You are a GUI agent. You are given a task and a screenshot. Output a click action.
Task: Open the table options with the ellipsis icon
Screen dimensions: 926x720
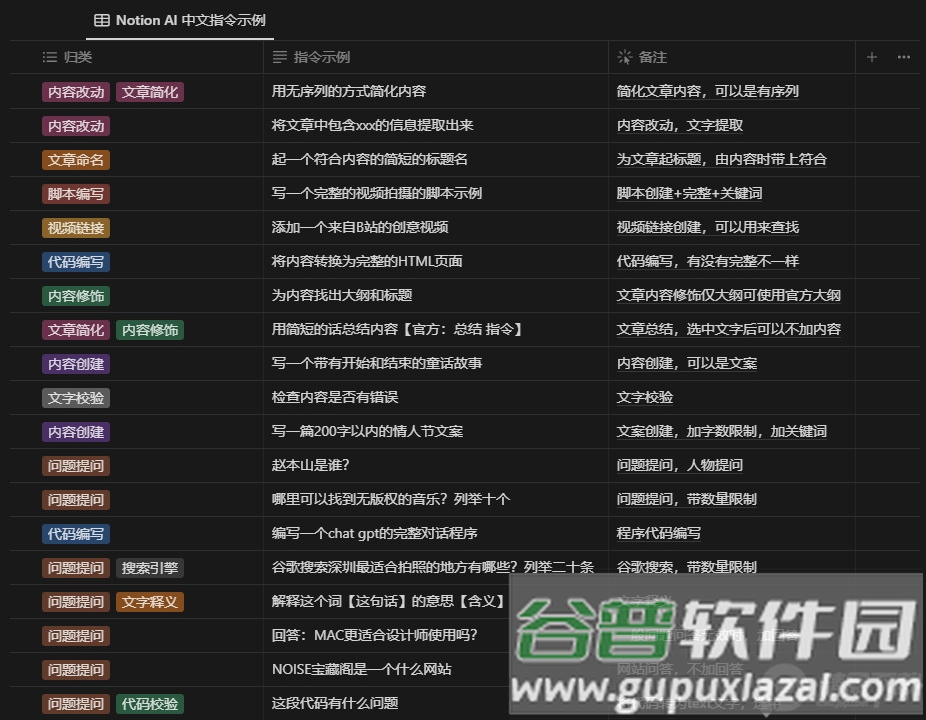pos(903,57)
